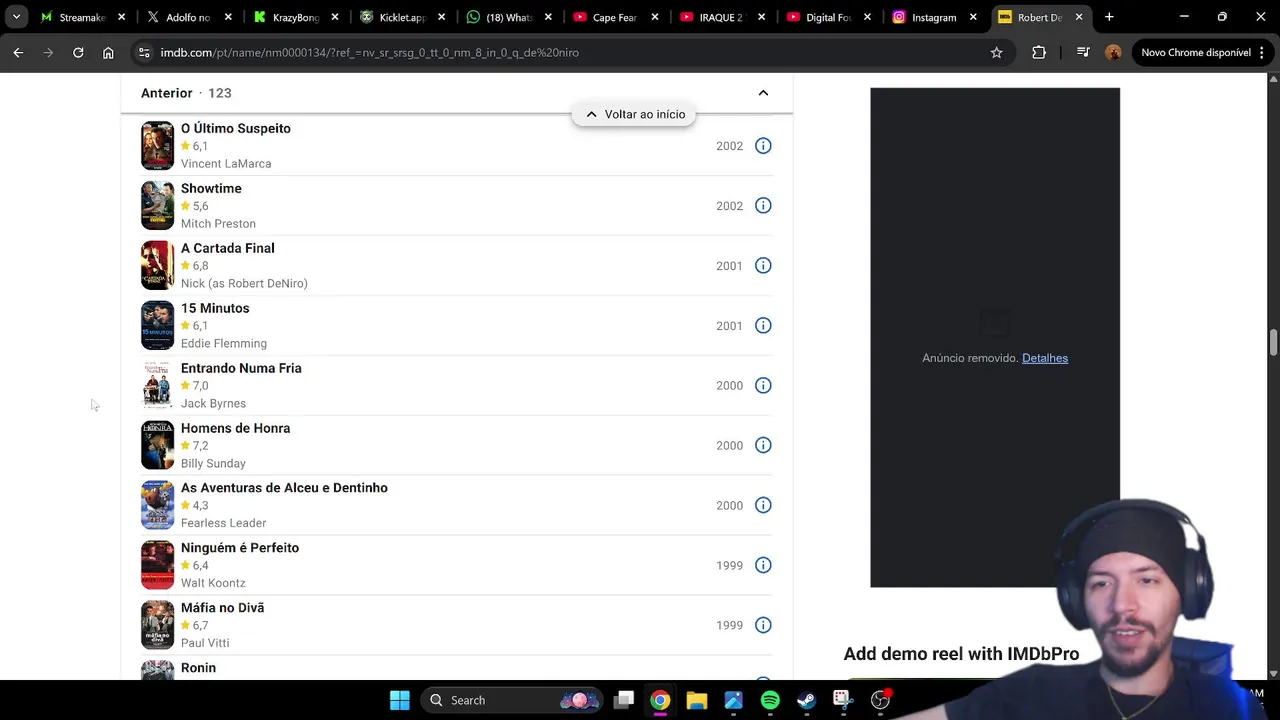
Task: Switch to WhatsApp tab
Action: click(x=508, y=17)
